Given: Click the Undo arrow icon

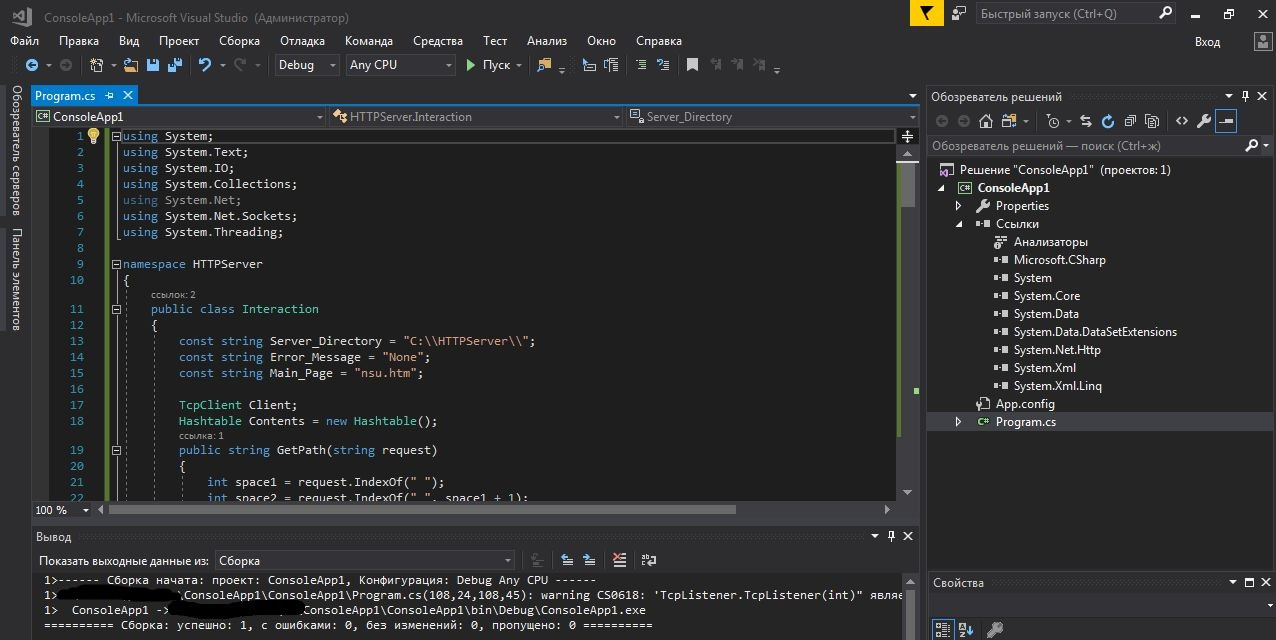Looking at the screenshot, I should (x=205, y=65).
